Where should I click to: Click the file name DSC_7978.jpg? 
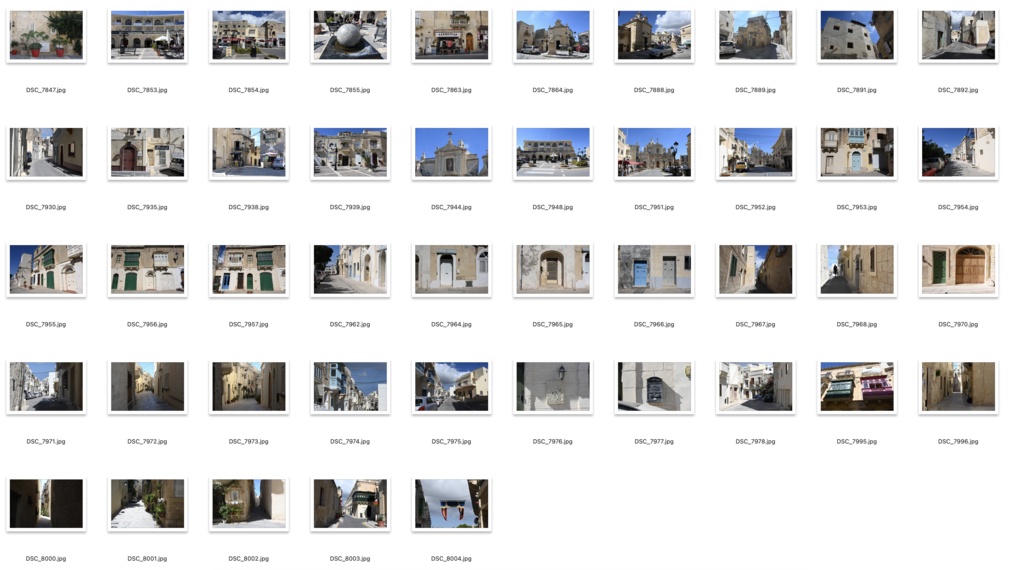point(756,441)
